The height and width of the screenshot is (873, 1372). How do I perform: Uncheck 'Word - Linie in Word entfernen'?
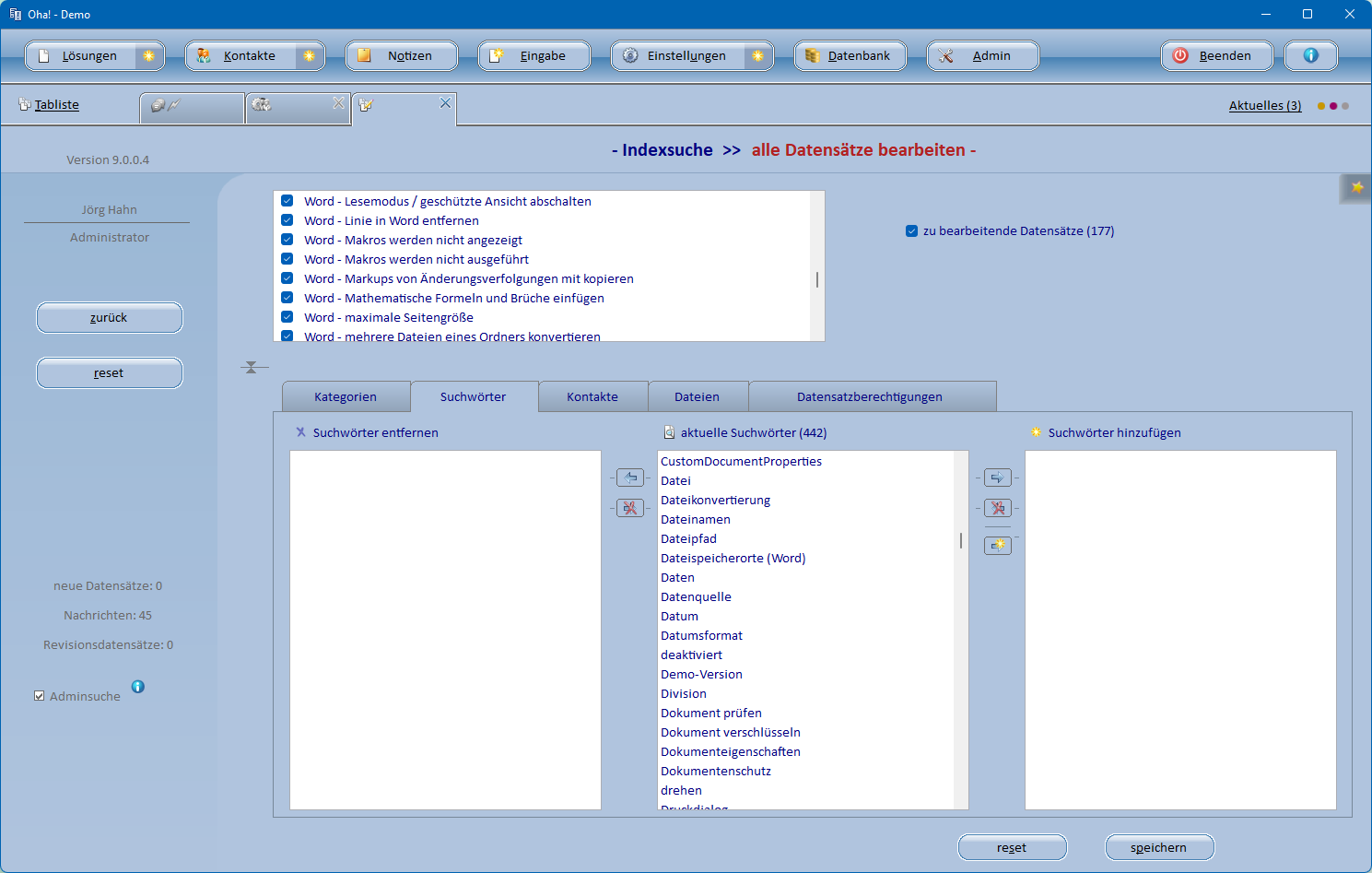click(287, 220)
